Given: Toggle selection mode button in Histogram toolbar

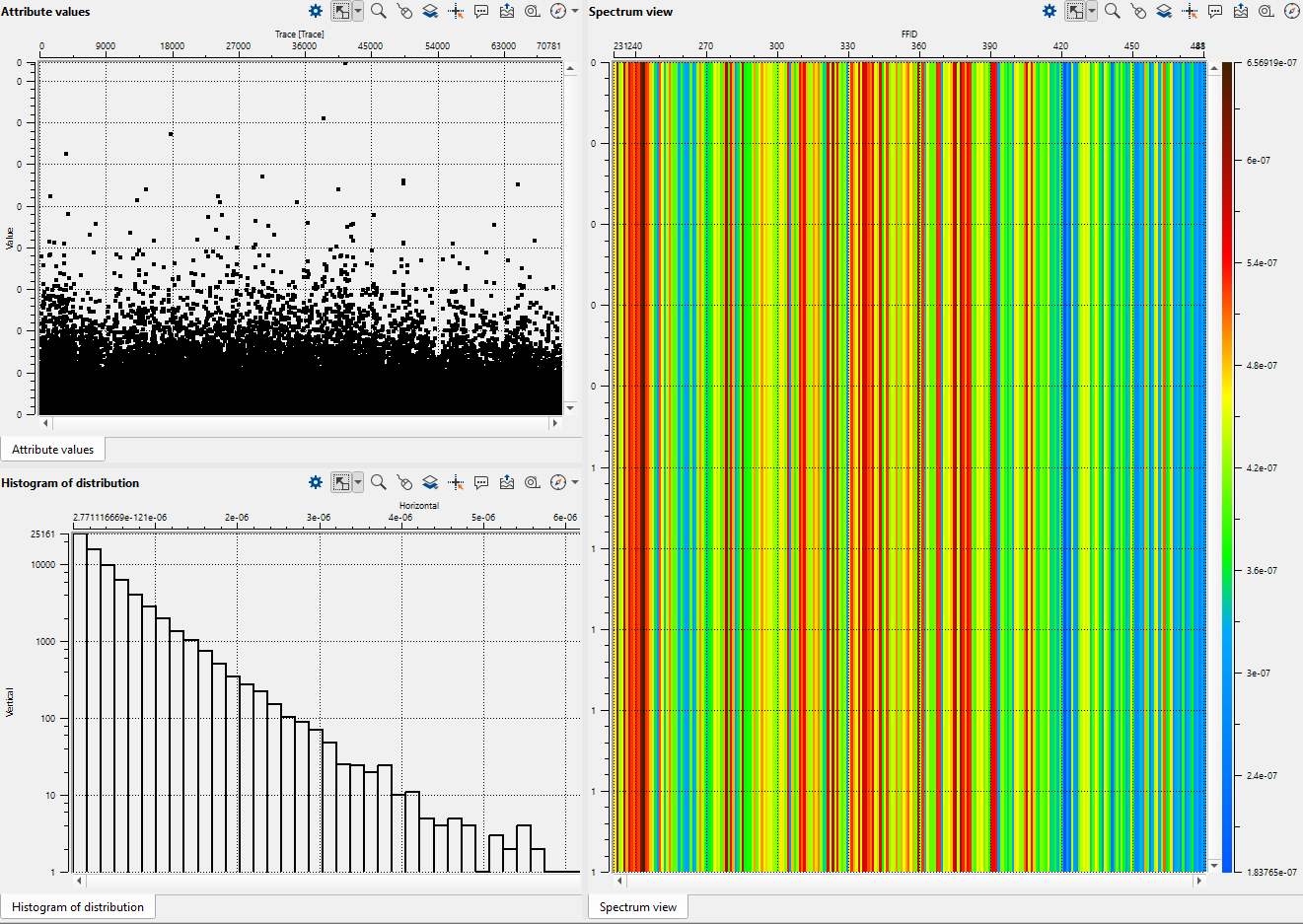Looking at the screenshot, I should [341, 482].
